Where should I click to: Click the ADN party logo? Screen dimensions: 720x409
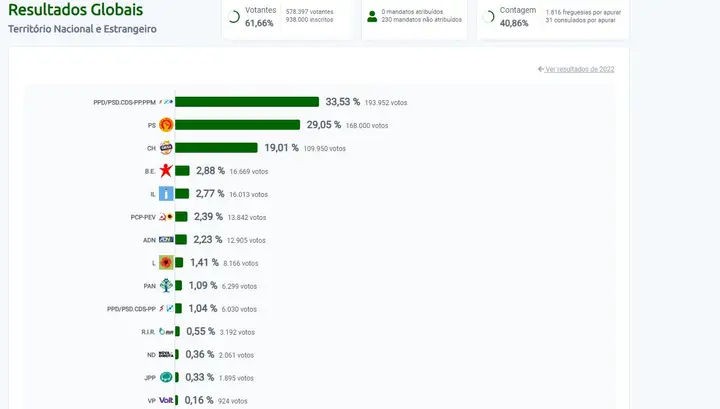167,240
